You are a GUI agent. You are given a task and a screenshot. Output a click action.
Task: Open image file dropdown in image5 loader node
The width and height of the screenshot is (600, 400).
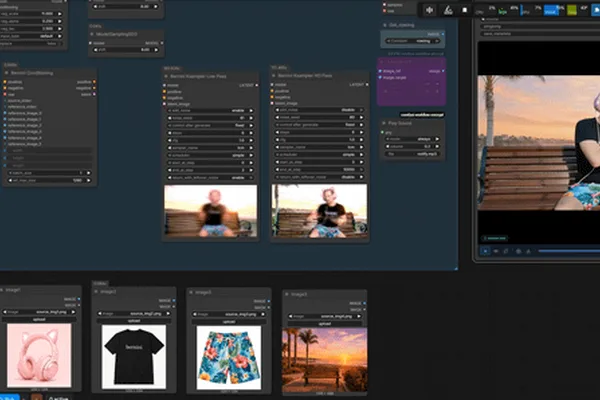tap(324, 317)
